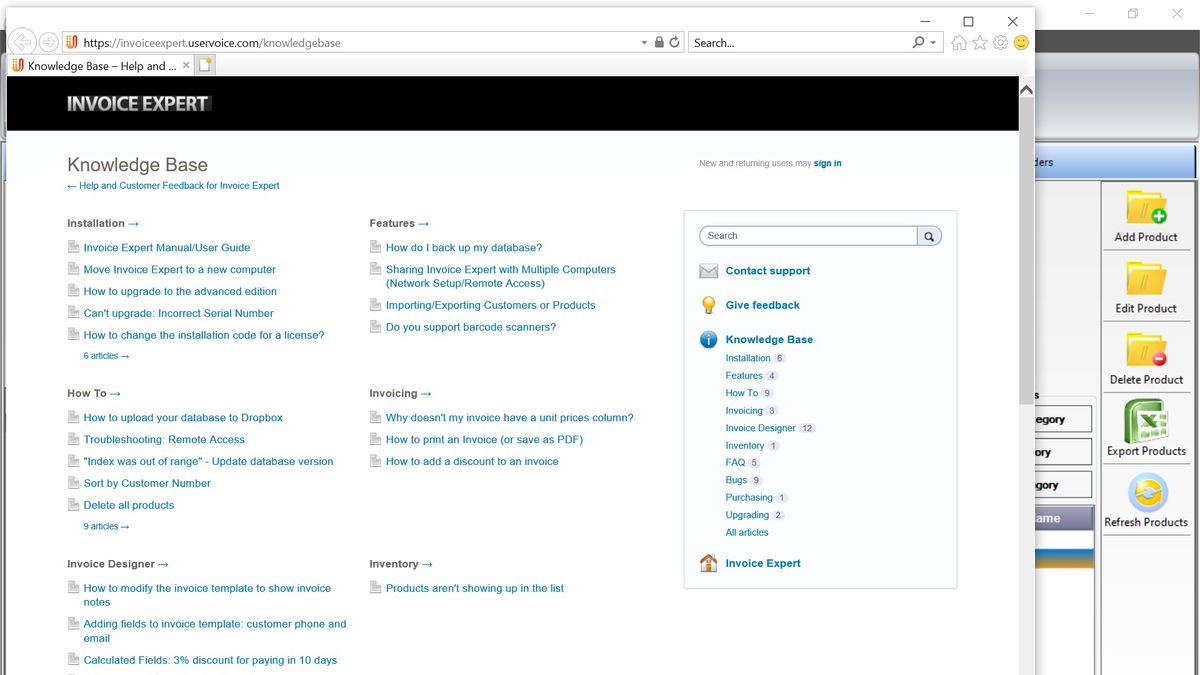This screenshot has width=1200, height=675.
Task: Select the Knowledge Base browser tab
Action: pos(95,64)
